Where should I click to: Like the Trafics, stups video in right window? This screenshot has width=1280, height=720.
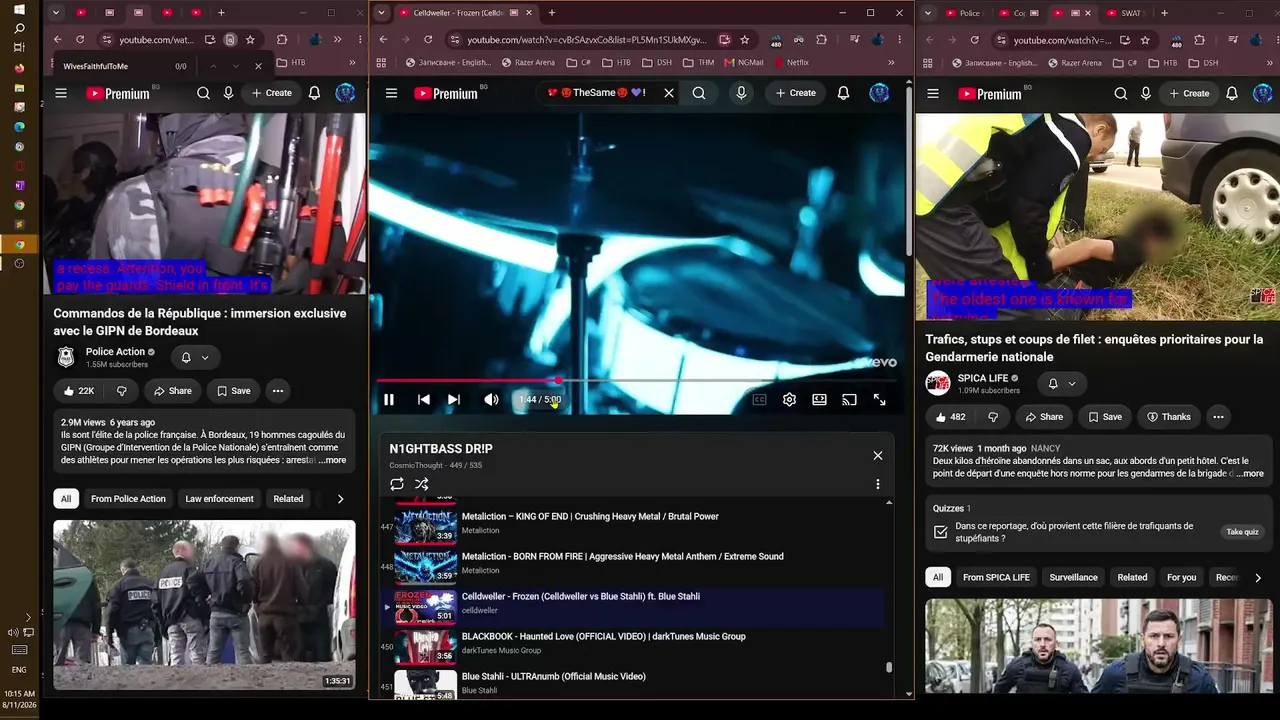[951, 417]
